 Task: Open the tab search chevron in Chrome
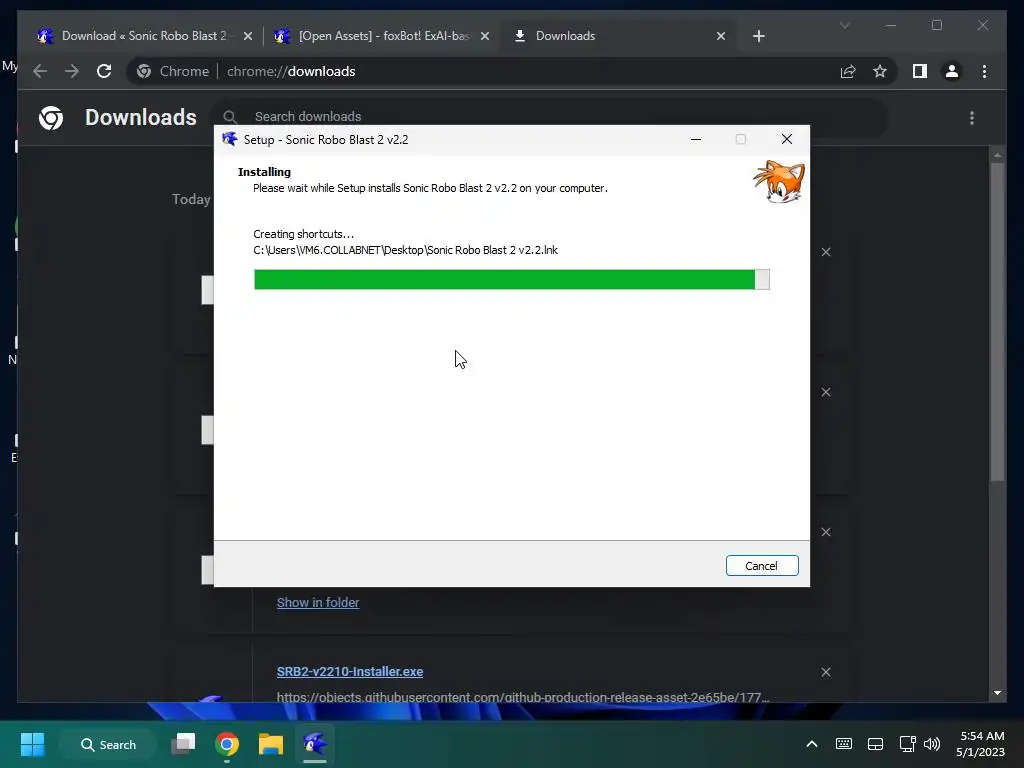coord(844,25)
